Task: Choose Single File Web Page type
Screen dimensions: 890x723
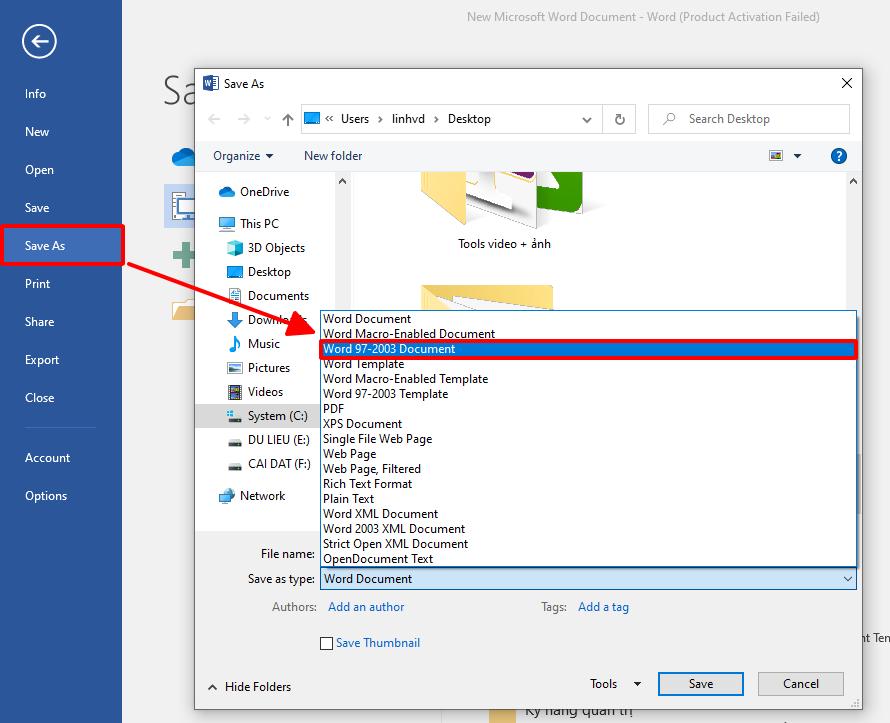Action: pos(588,439)
